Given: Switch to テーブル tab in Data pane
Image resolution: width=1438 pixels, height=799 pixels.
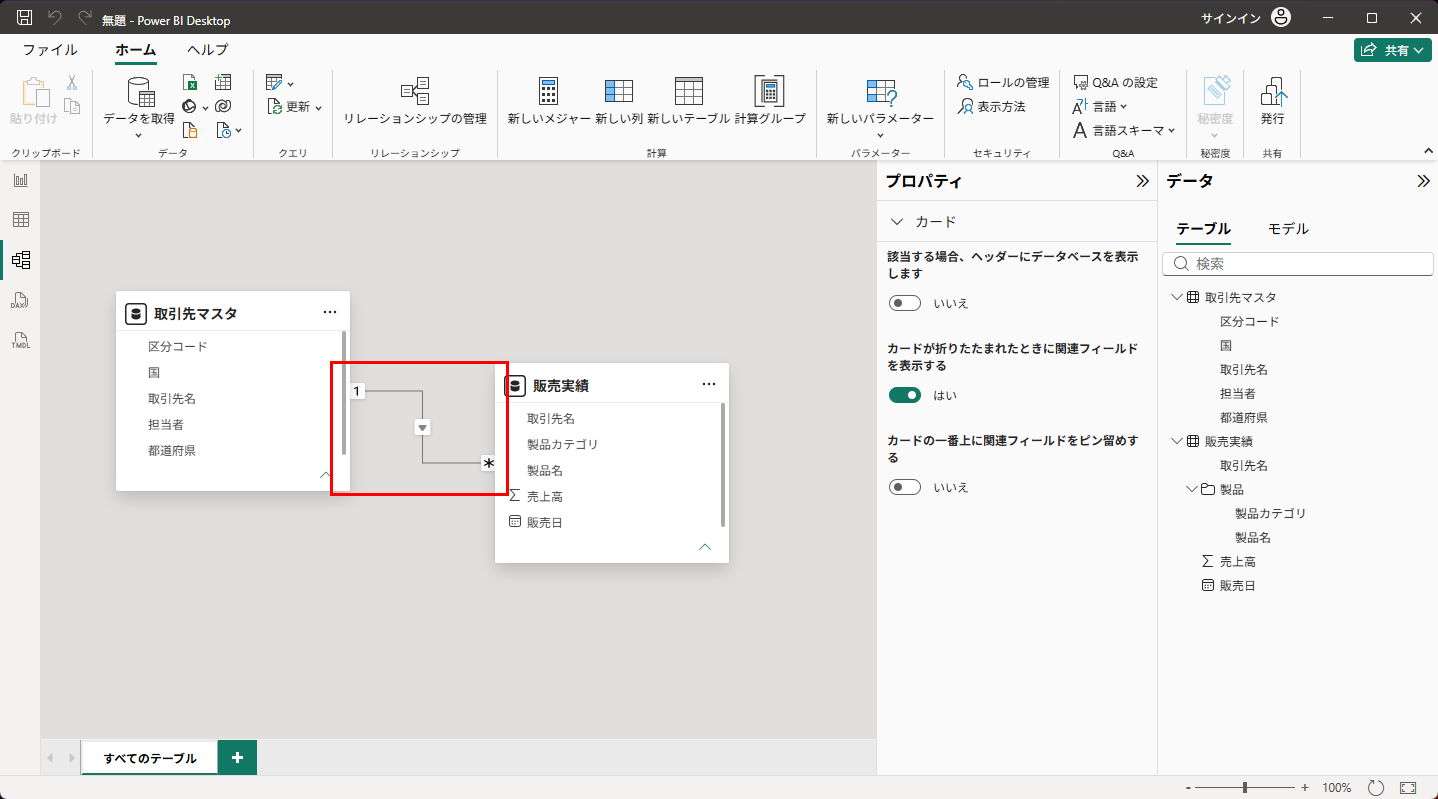Looking at the screenshot, I should pos(1203,229).
